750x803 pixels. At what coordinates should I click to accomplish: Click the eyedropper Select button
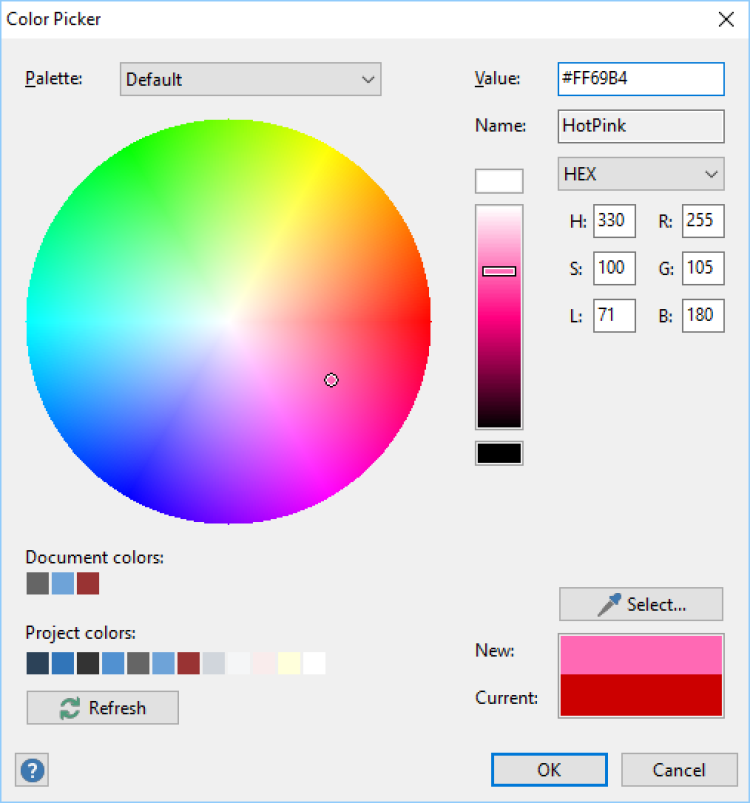641,604
